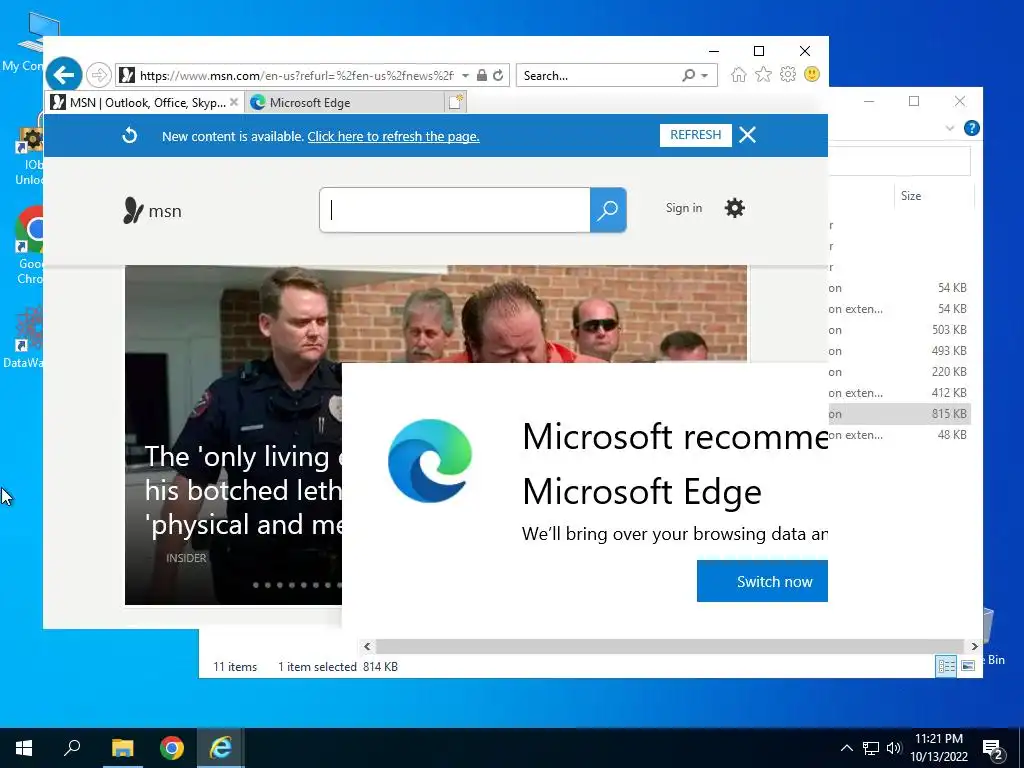Viewport: 1024px width, 768px height.
Task: Launch Google Chrome from the taskbar
Action: click(x=172, y=748)
